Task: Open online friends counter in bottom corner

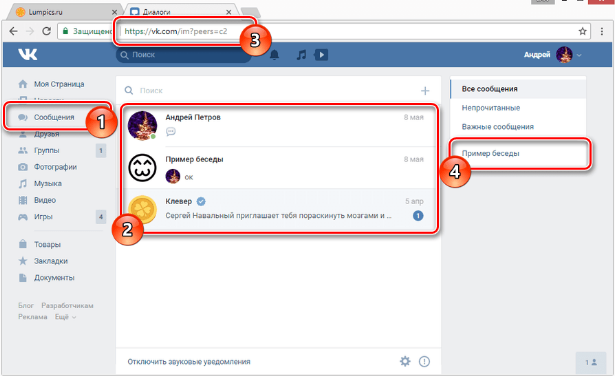Action: click(591, 362)
